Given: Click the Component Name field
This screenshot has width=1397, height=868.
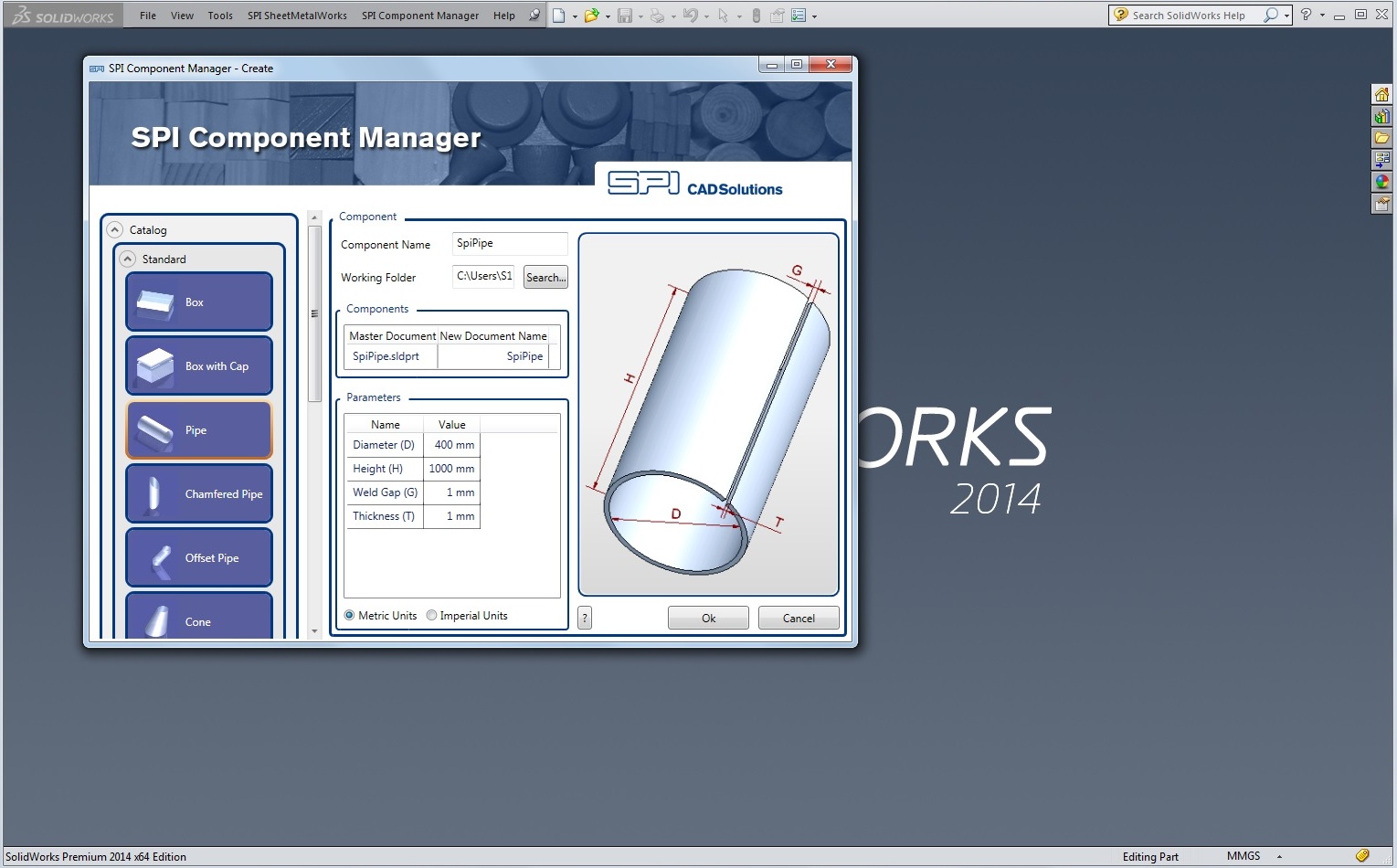Looking at the screenshot, I should point(510,243).
